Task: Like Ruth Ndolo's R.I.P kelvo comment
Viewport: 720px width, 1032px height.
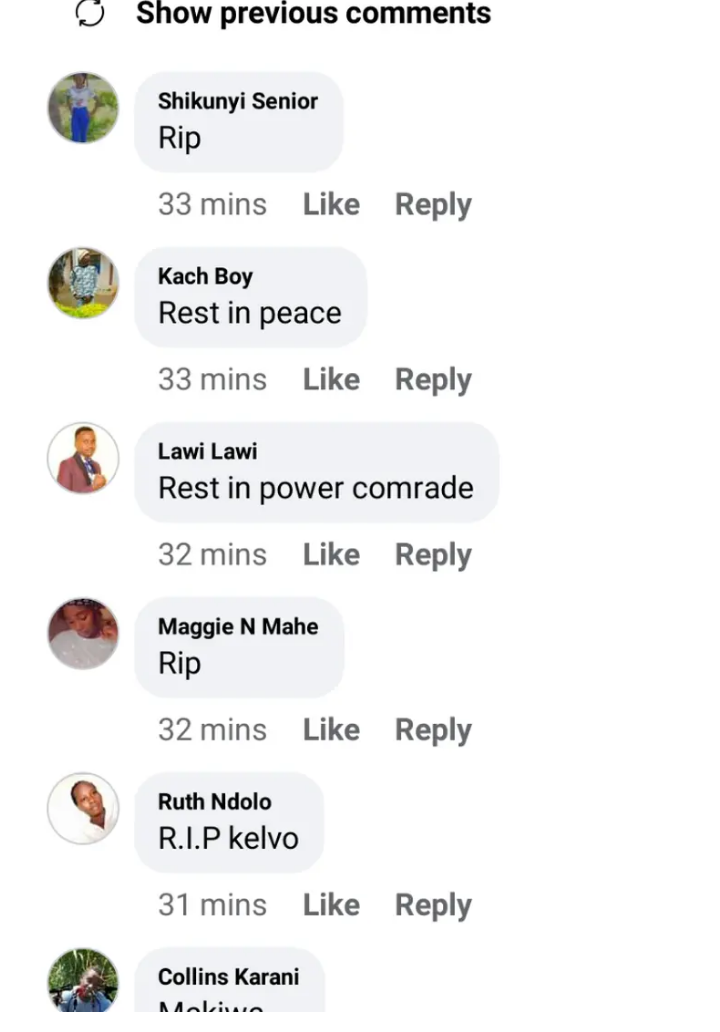Action: [331, 904]
